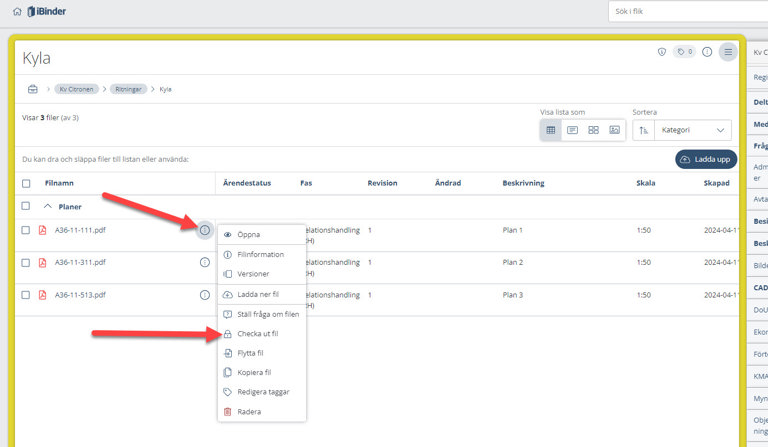Screen dimensions: 768x447
Task: Open file A36-11-111.pdf by name
Action: click(80, 230)
